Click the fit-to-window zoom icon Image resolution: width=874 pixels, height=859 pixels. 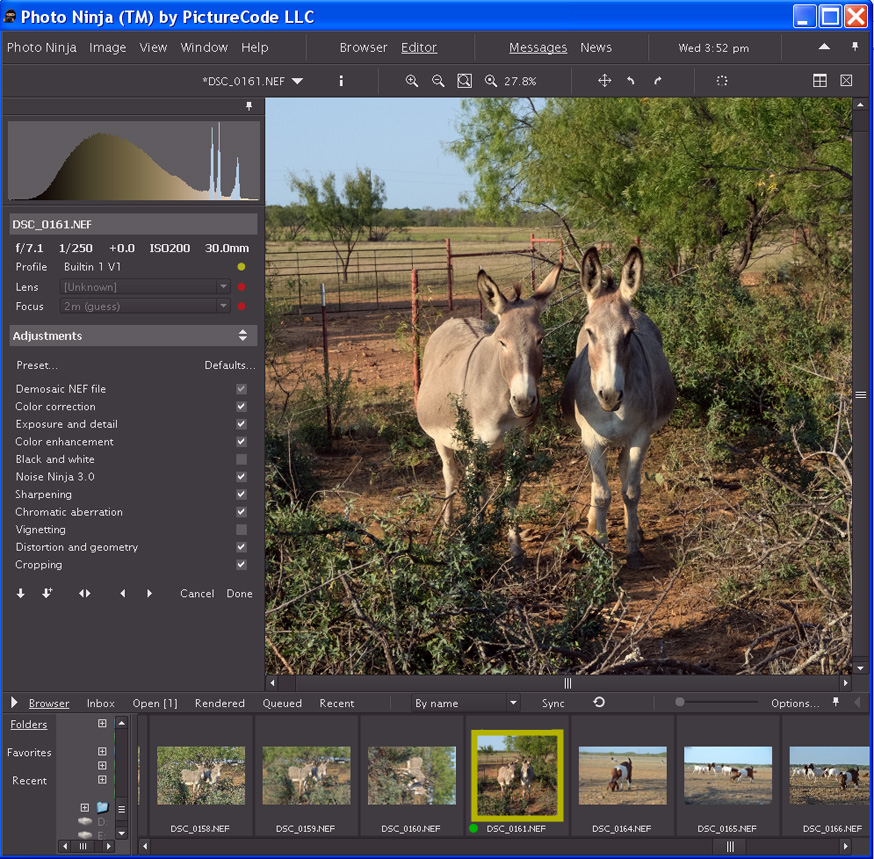(x=464, y=81)
